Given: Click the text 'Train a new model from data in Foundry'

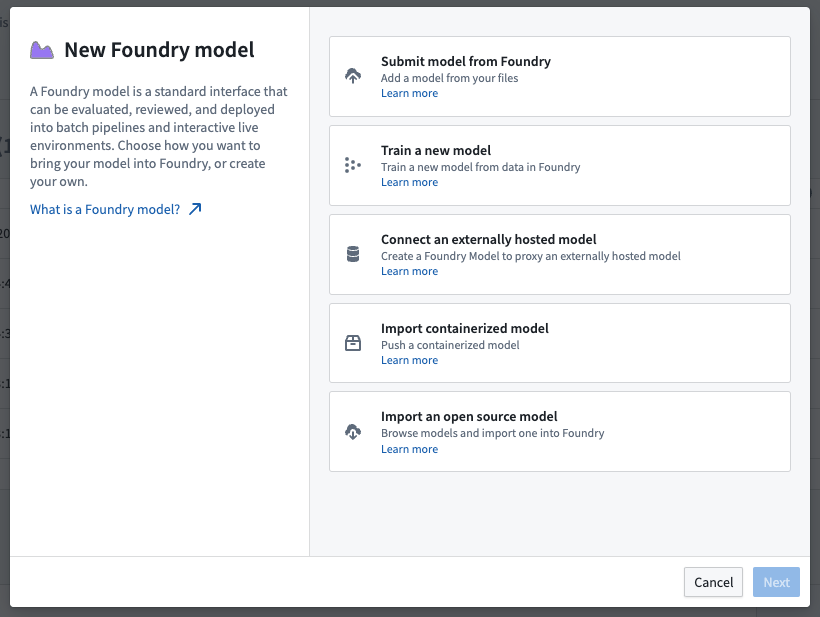Looking at the screenshot, I should [x=480, y=167].
